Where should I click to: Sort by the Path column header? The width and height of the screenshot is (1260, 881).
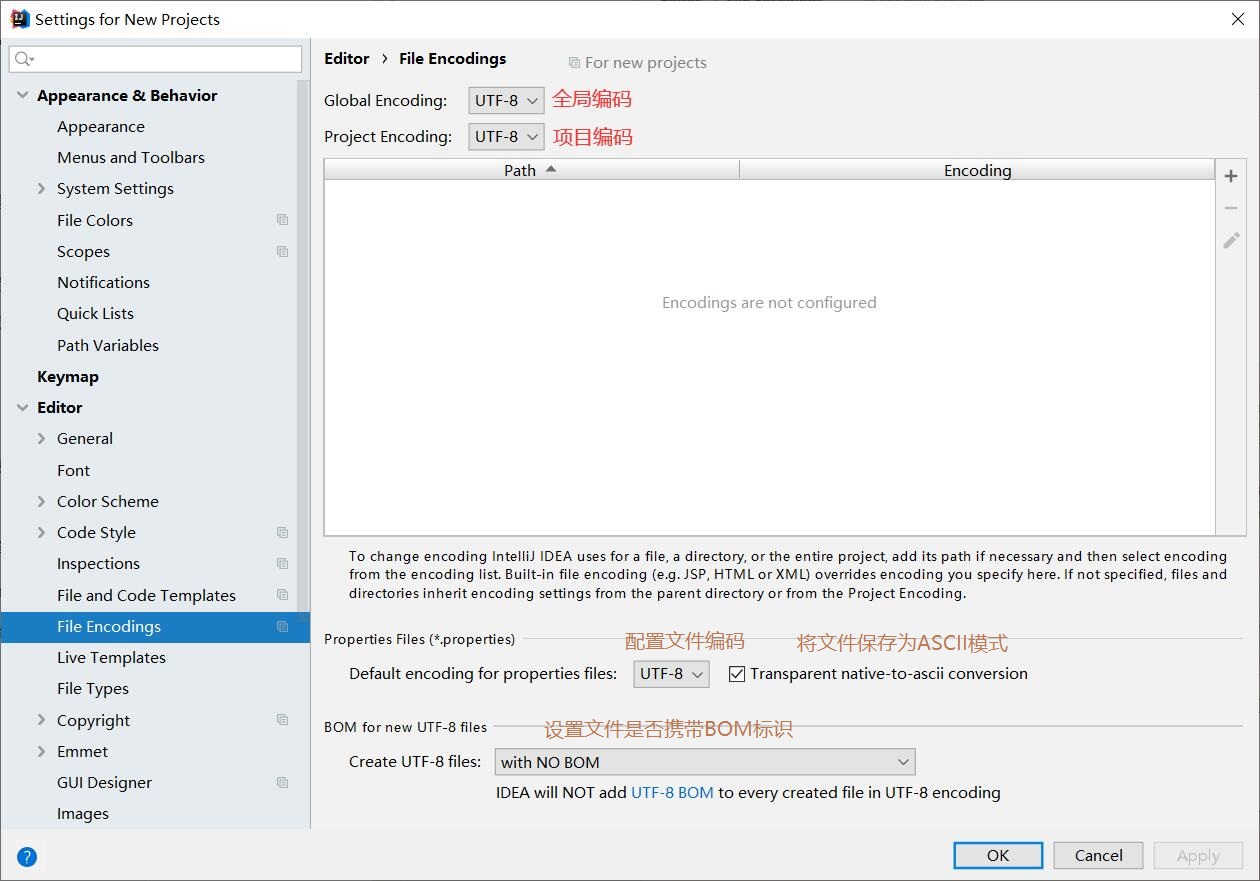[531, 170]
